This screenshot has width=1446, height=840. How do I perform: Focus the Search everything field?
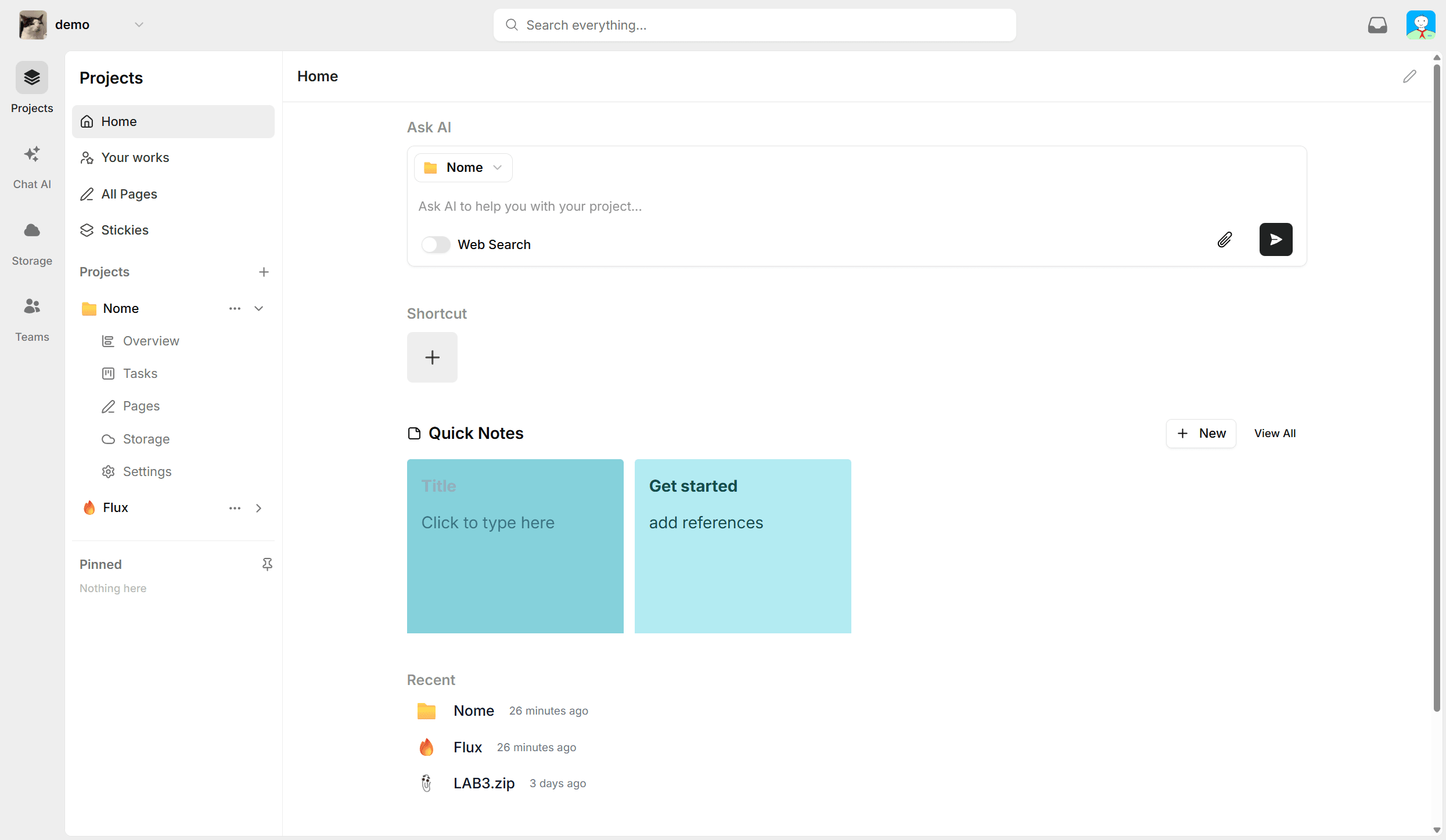tap(755, 25)
